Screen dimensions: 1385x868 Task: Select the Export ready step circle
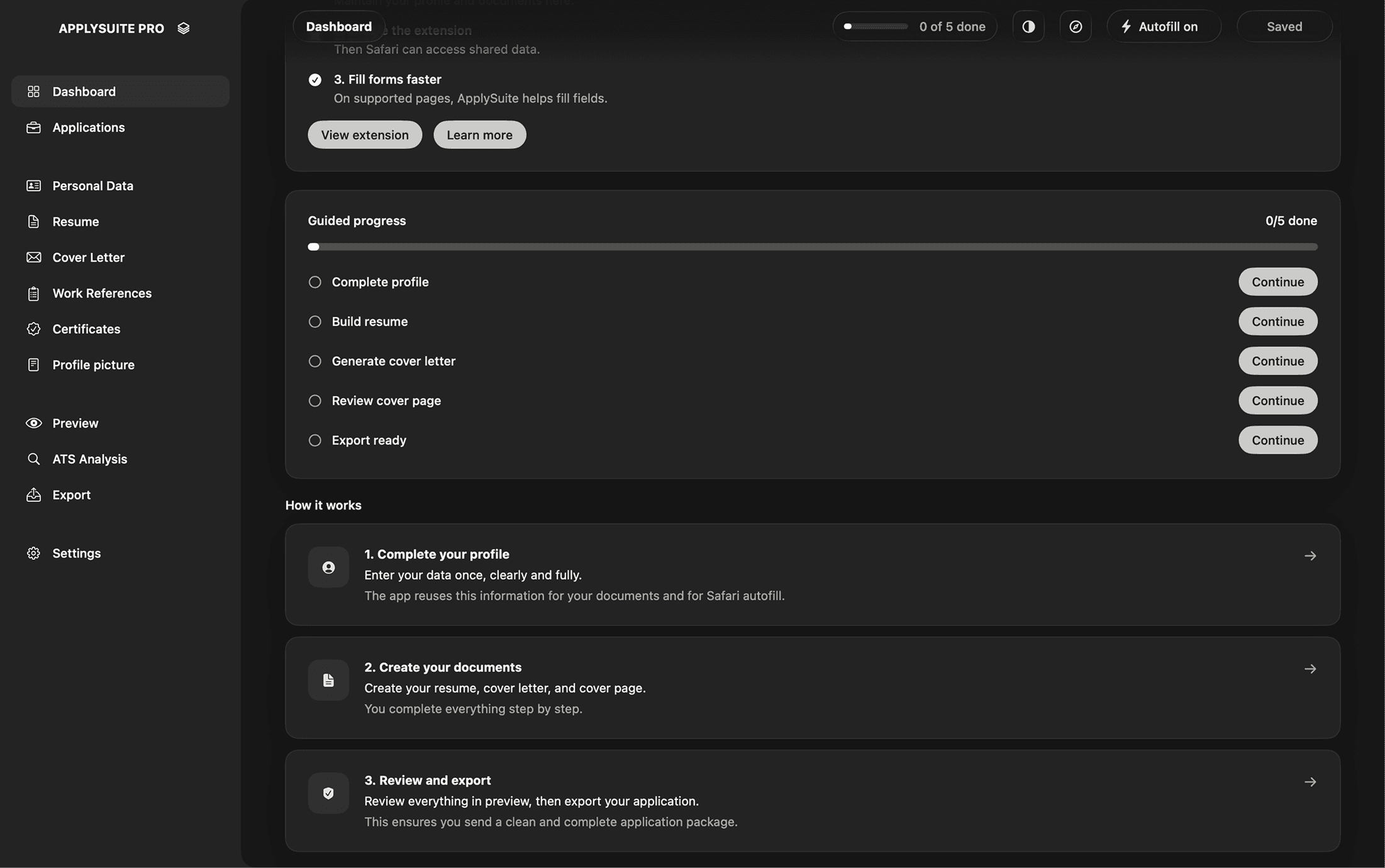coord(315,440)
